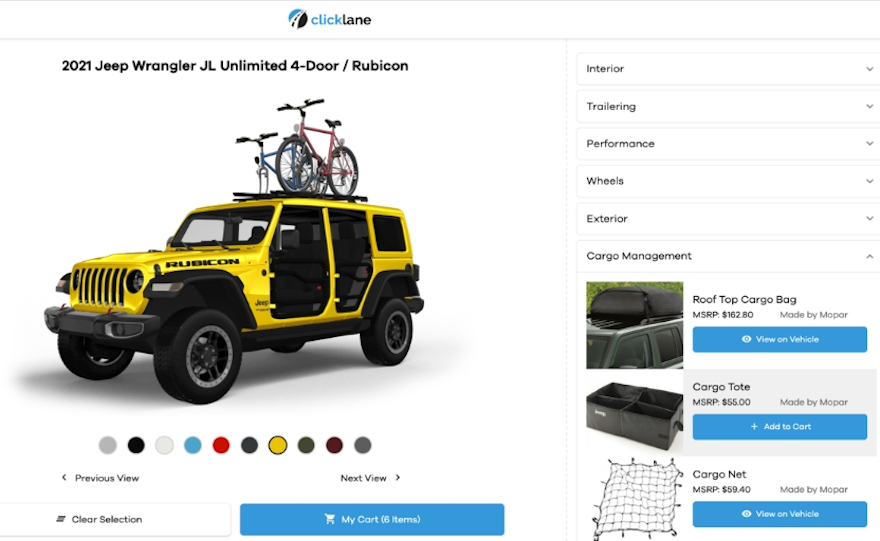This screenshot has width=880, height=541.
Task: Click the clicklane logo
Action: click(330, 19)
